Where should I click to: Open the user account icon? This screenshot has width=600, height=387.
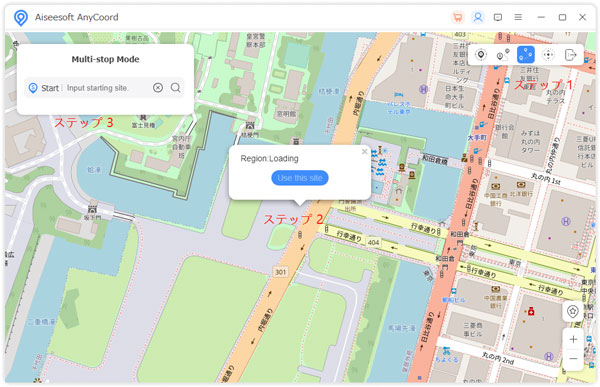(x=478, y=17)
